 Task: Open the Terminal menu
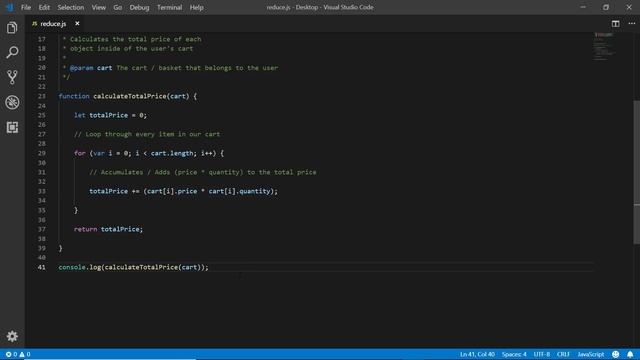pos(169,7)
